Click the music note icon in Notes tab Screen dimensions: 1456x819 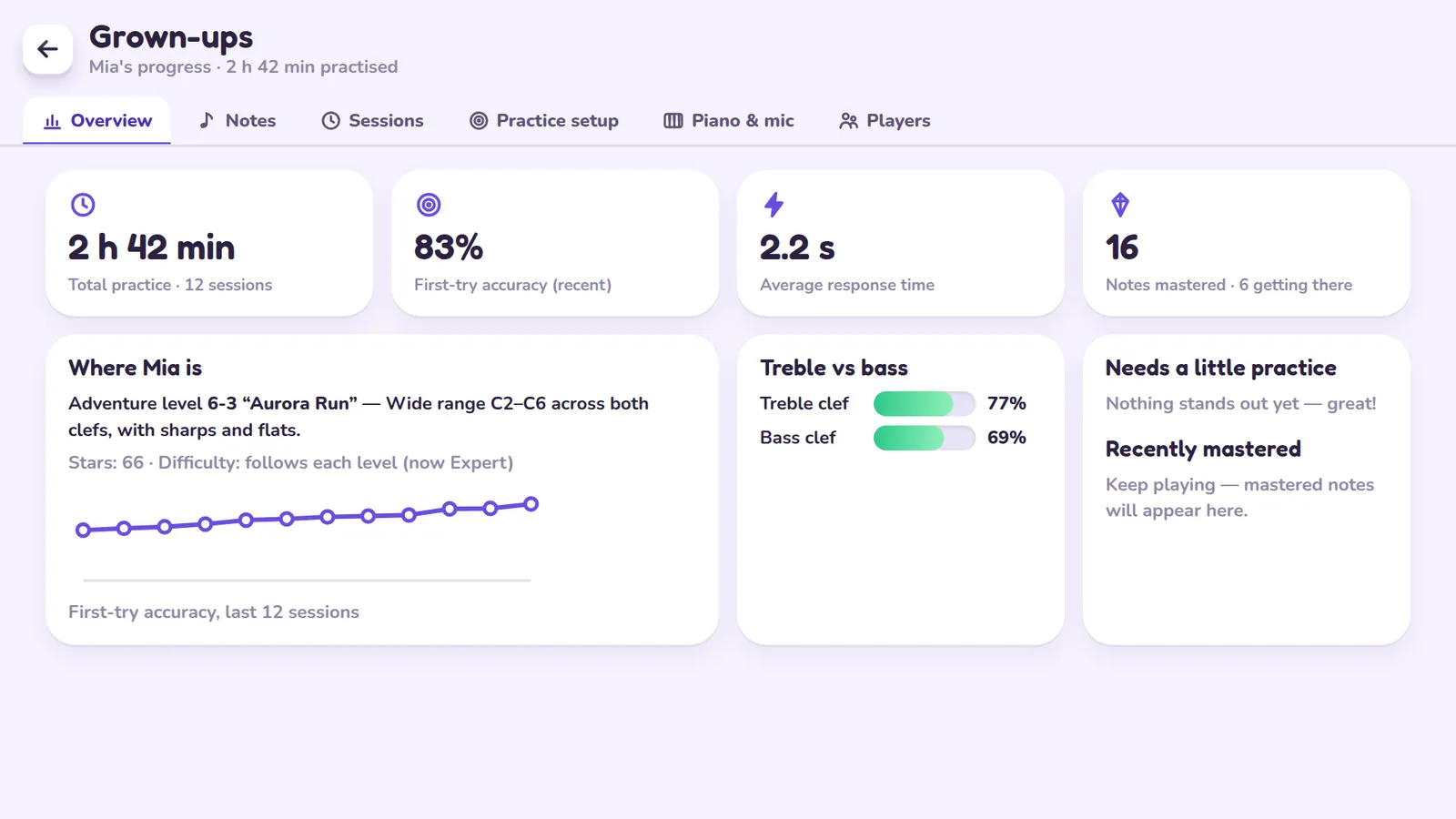point(207,120)
